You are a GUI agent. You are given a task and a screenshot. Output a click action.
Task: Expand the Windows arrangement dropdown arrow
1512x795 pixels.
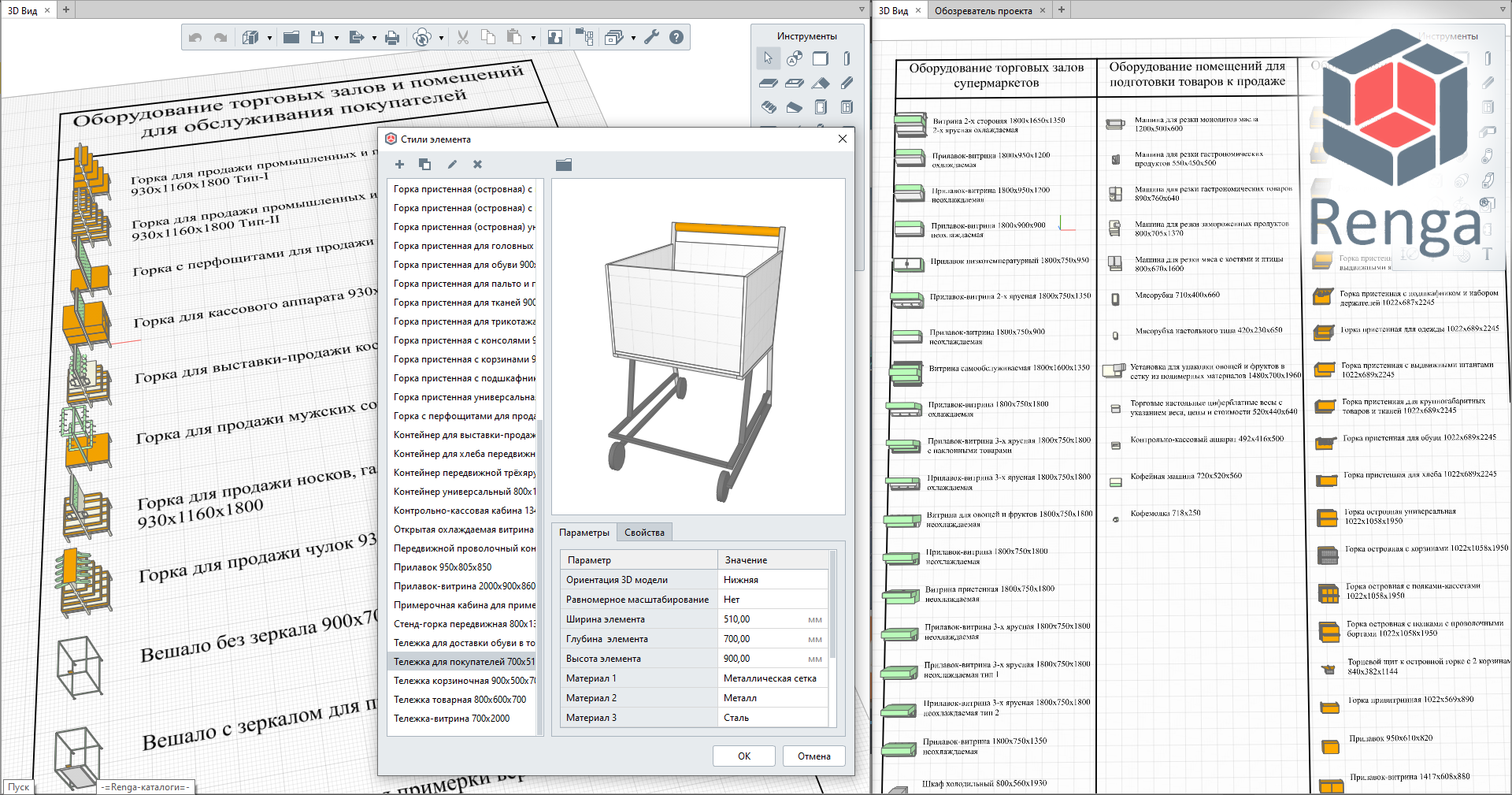click(x=633, y=38)
